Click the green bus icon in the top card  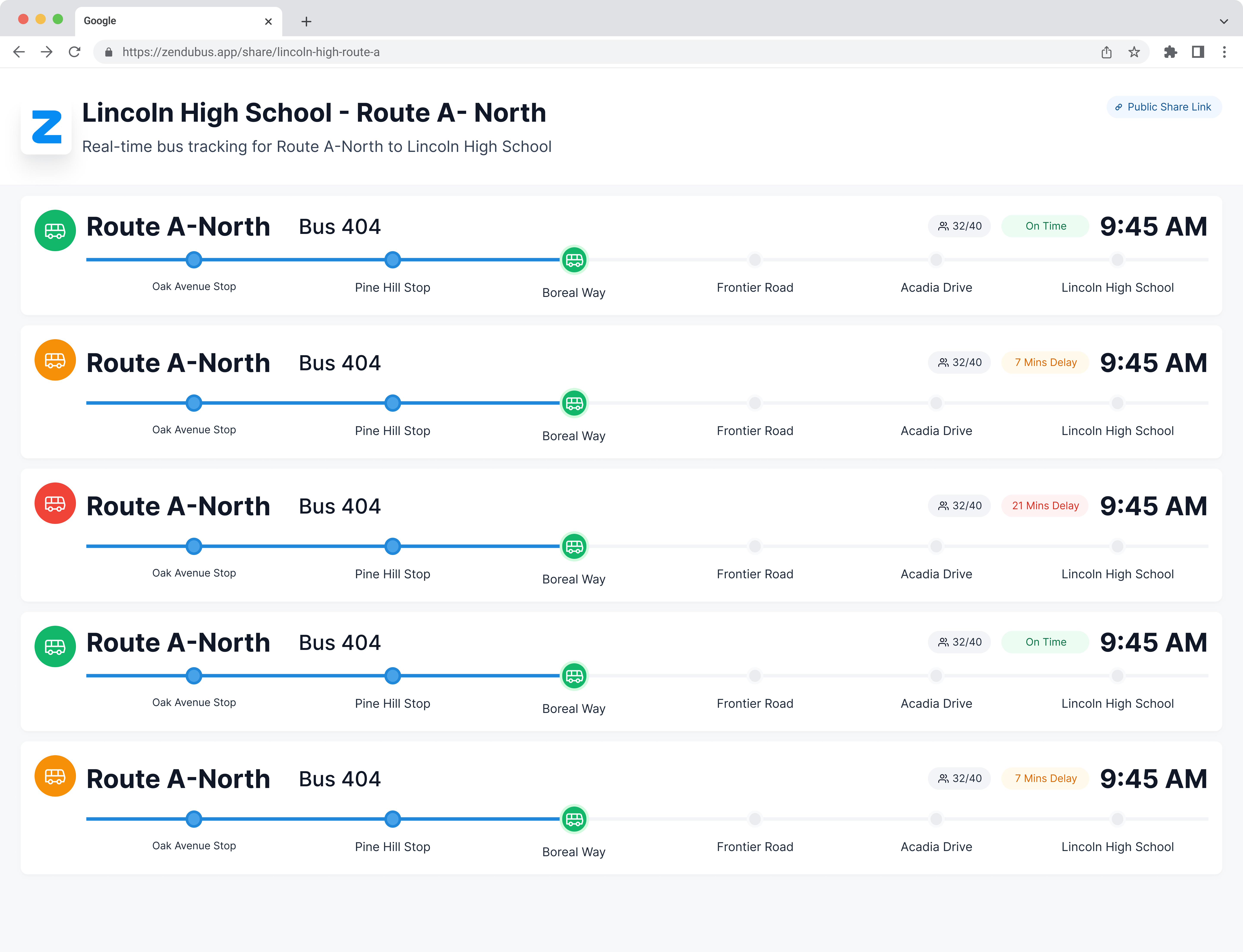pyautogui.click(x=55, y=231)
